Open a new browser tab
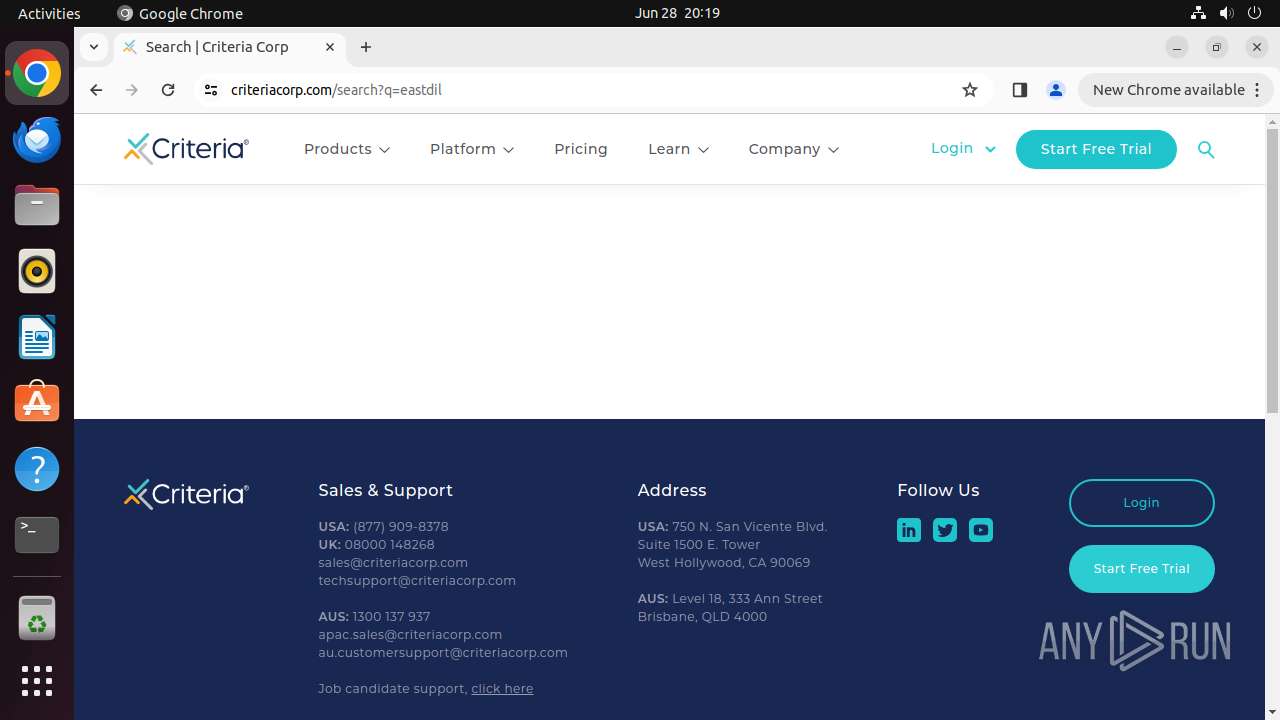 [x=366, y=47]
